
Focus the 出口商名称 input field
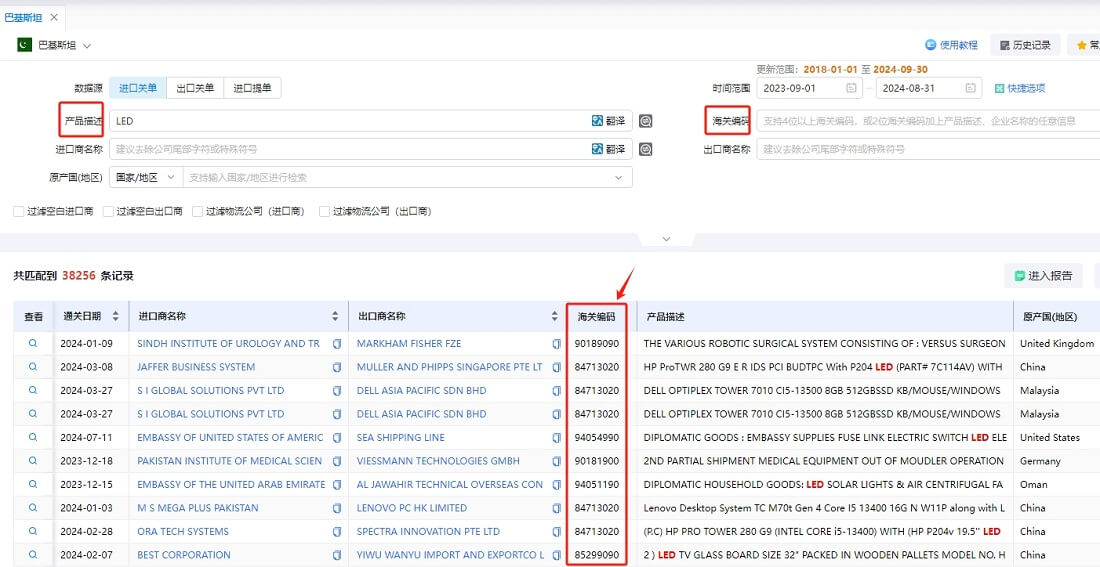[928, 149]
